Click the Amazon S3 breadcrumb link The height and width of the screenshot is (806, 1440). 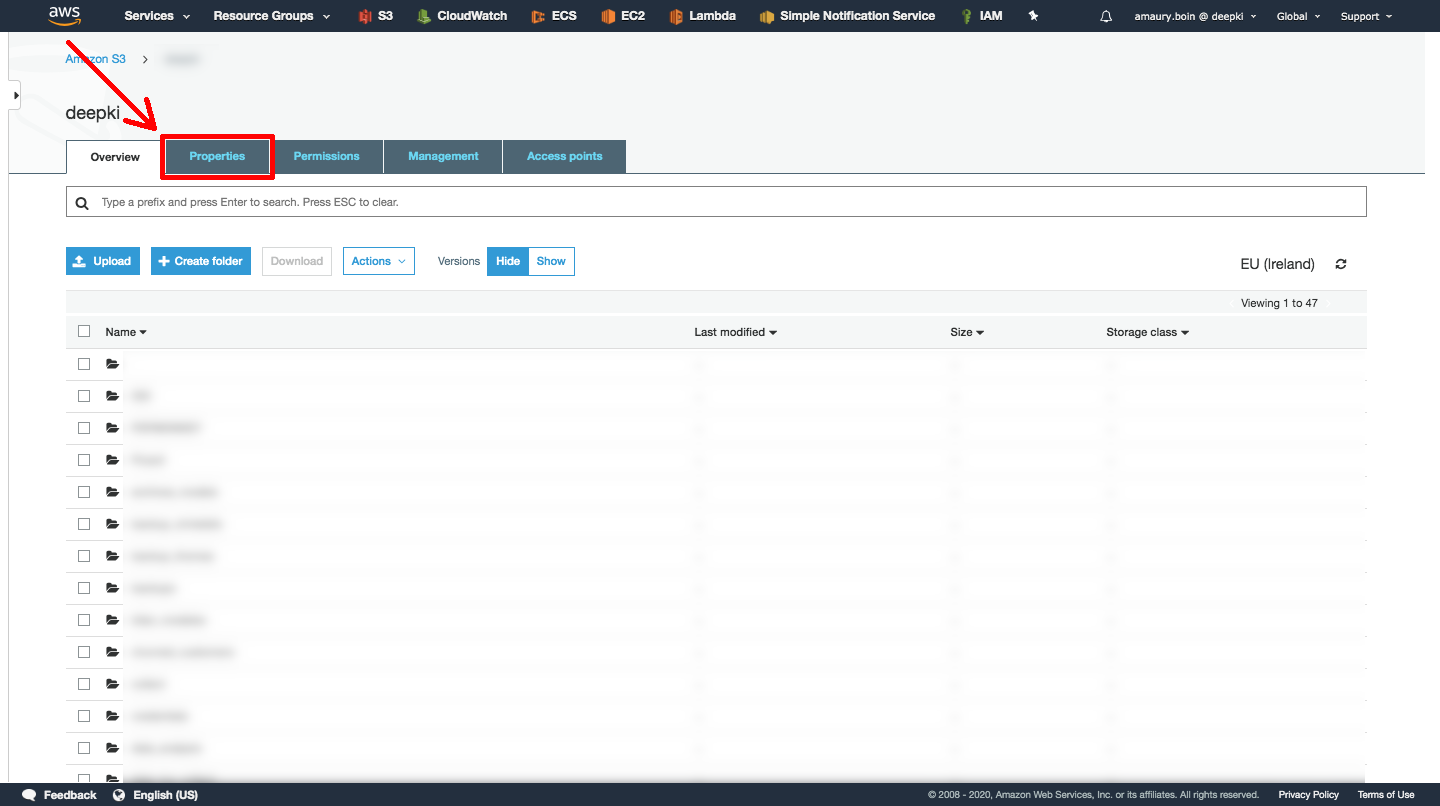pos(96,59)
